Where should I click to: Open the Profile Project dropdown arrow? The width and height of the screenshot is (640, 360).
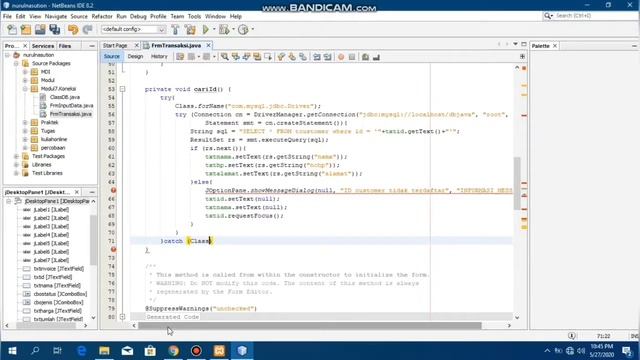click(253, 29)
